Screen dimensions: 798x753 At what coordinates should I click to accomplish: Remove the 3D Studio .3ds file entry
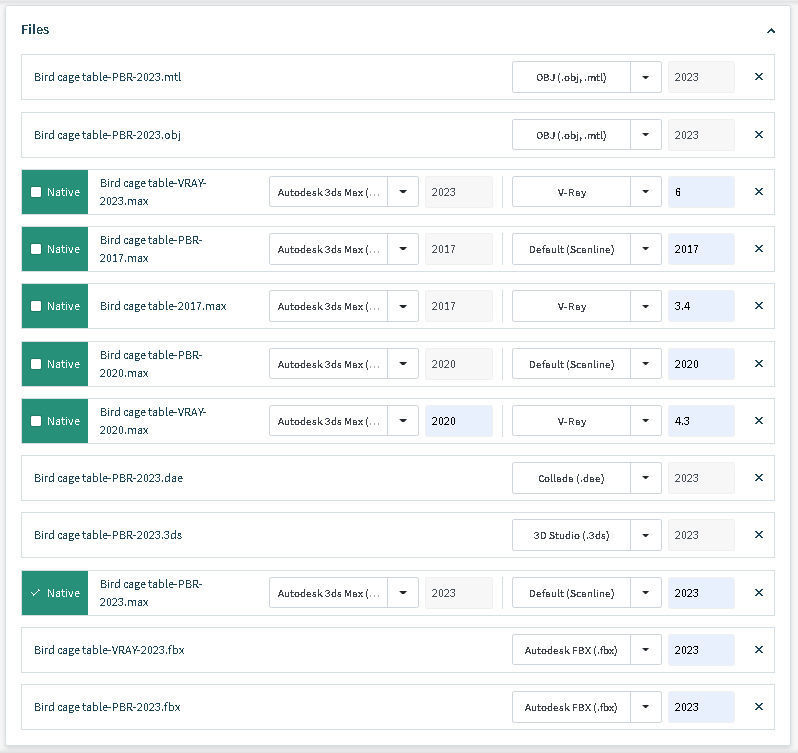pos(758,535)
